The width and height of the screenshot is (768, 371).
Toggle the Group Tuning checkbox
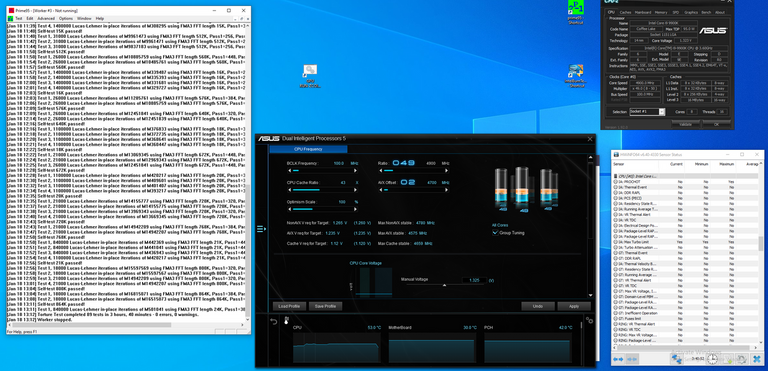(x=495, y=233)
